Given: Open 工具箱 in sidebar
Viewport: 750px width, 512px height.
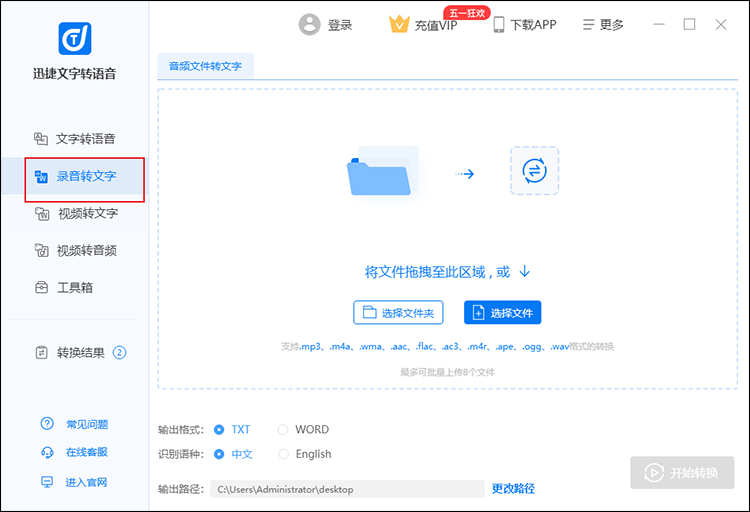Looking at the screenshot, I should (x=75, y=288).
